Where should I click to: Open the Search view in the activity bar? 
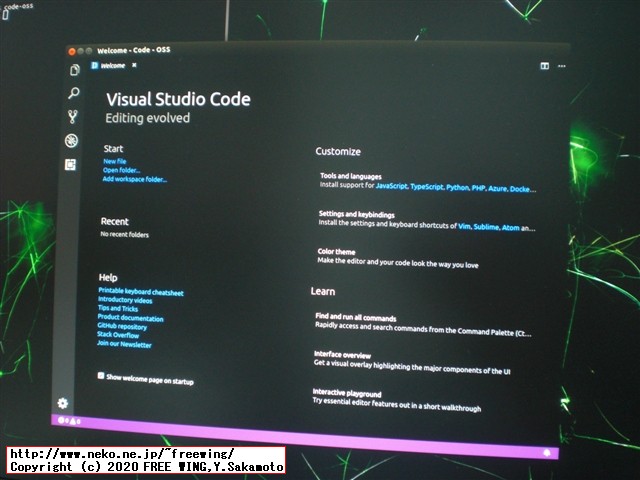tap(74, 93)
